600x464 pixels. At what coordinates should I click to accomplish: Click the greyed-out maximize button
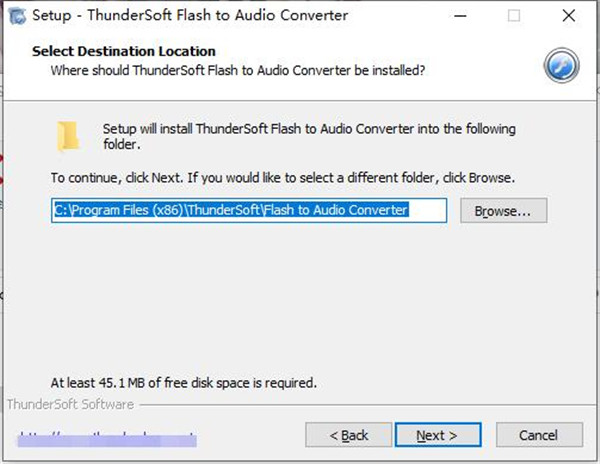(x=514, y=16)
